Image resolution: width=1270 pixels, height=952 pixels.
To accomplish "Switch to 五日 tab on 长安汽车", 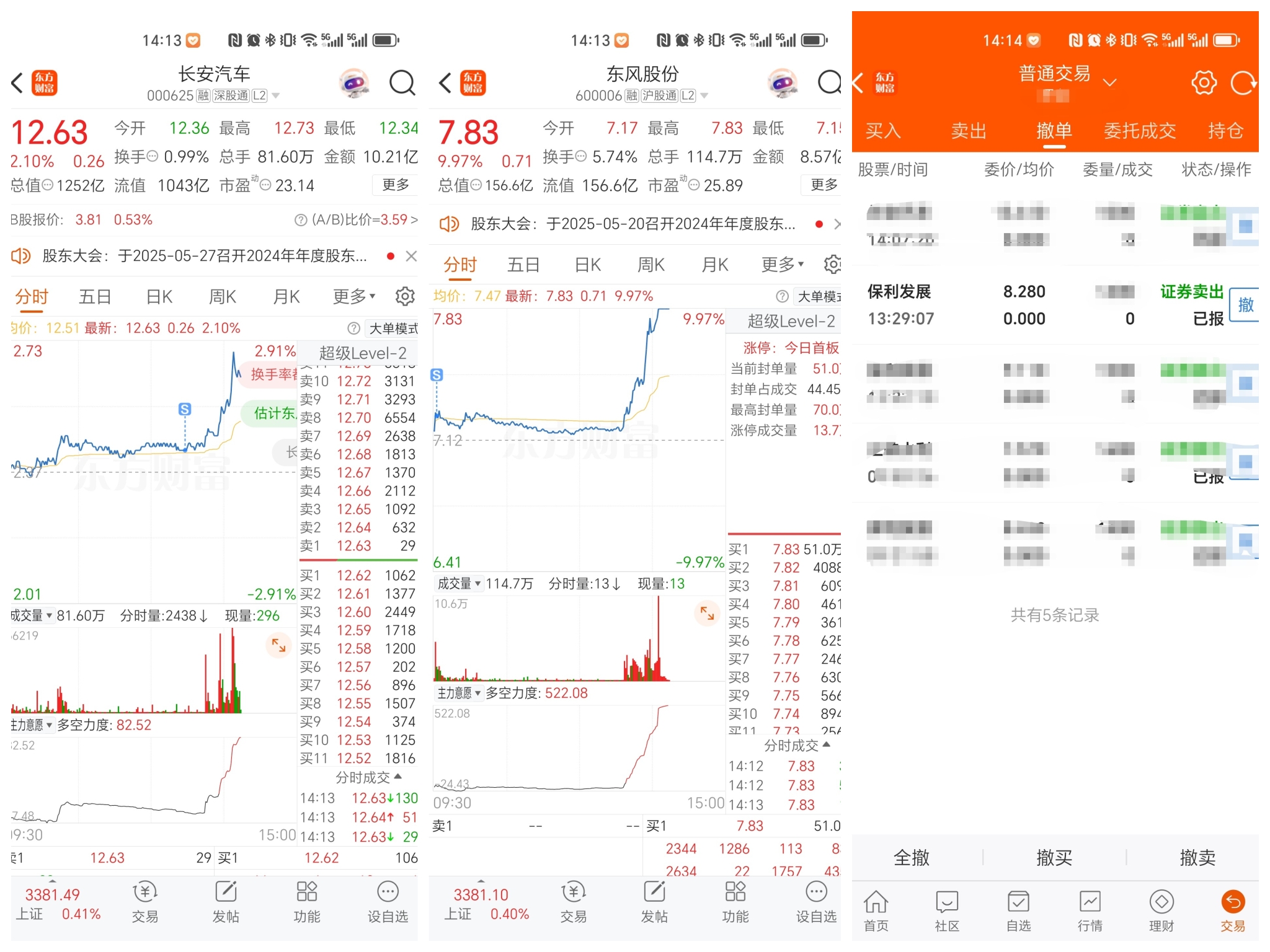I will (x=95, y=296).
